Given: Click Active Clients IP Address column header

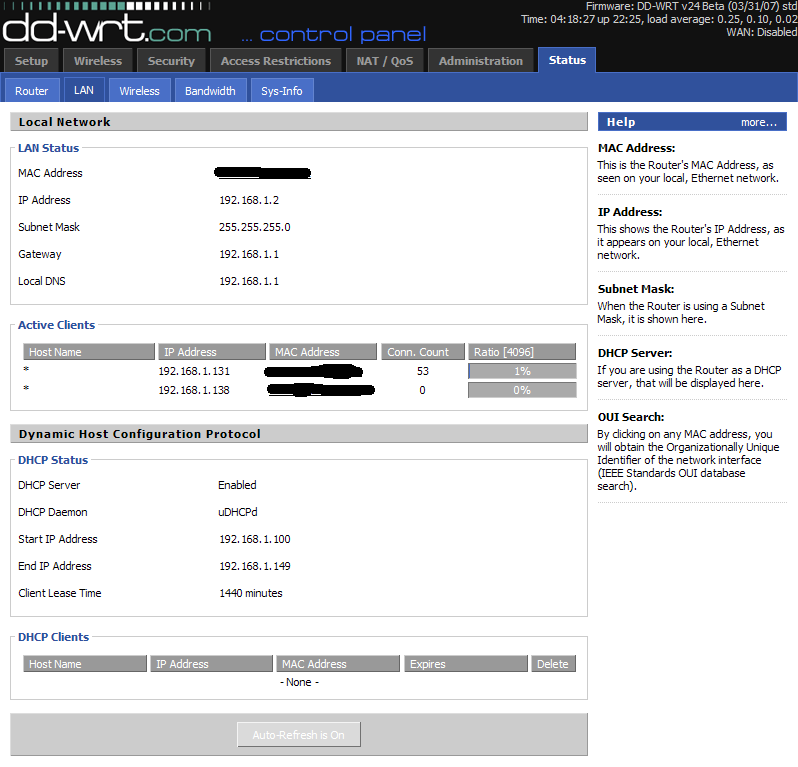Looking at the screenshot, I should pos(212,352).
